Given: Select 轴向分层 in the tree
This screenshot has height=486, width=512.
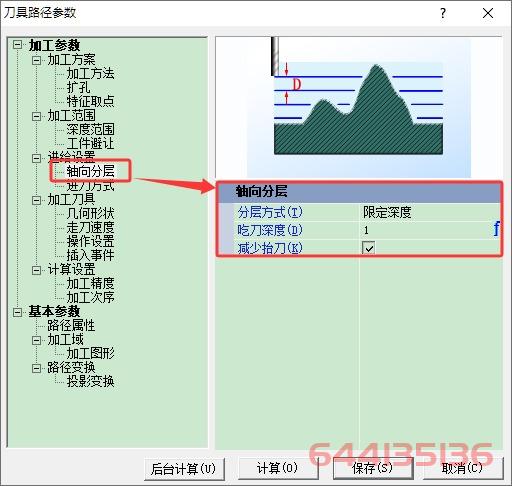Looking at the screenshot, I should (x=90, y=171).
